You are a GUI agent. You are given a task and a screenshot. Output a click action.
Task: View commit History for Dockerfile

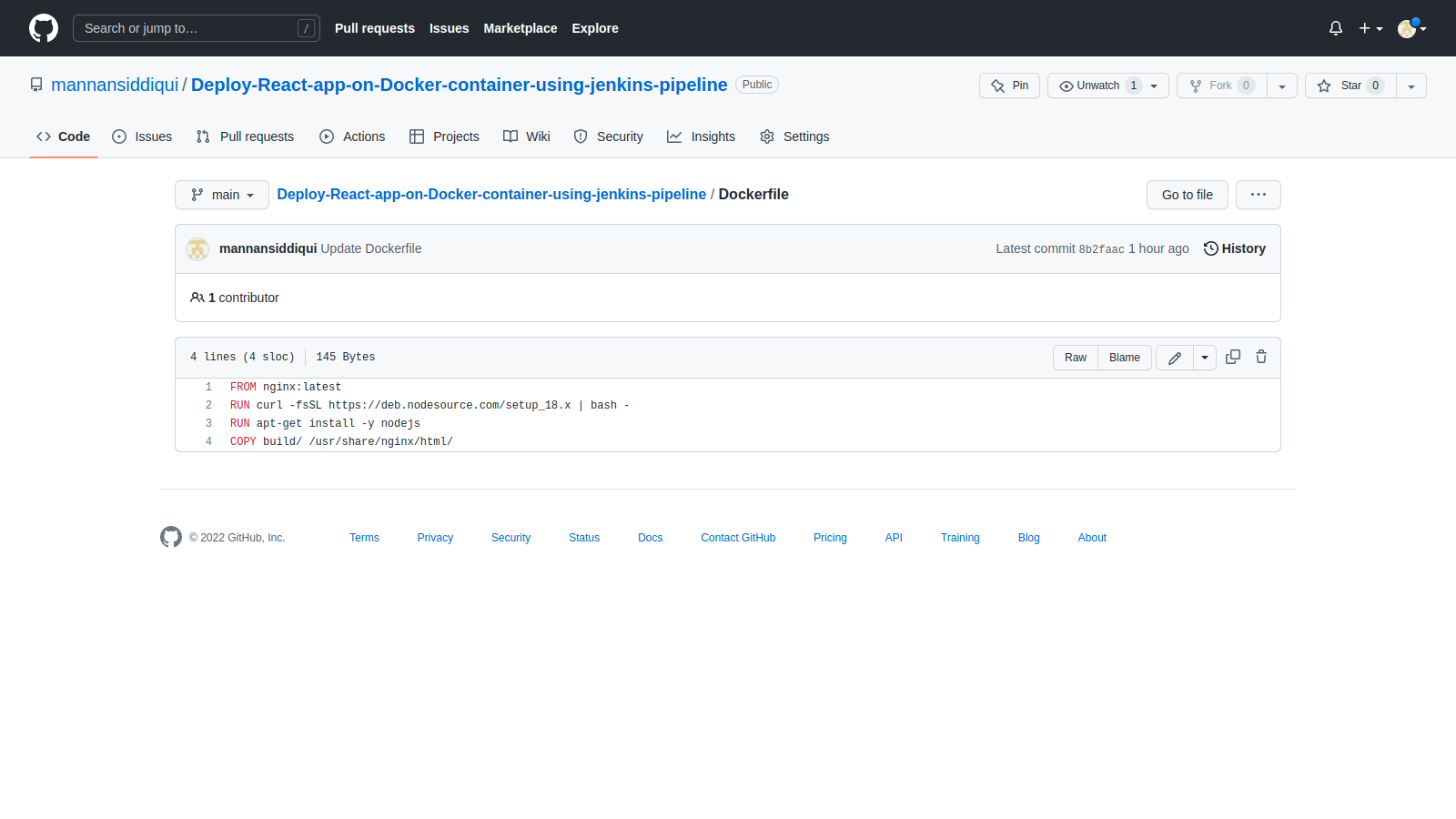(1234, 248)
